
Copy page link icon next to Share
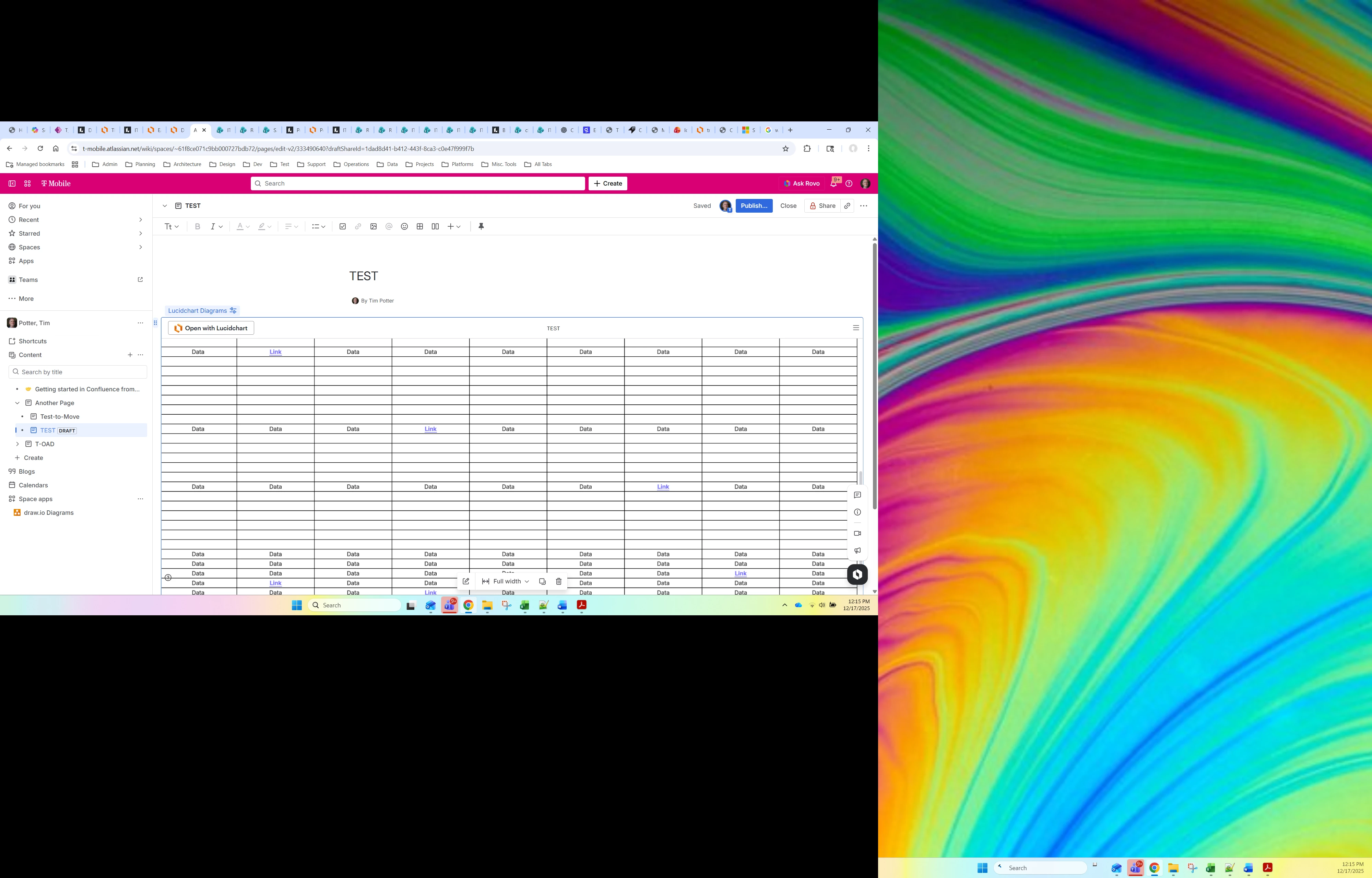pos(847,206)
